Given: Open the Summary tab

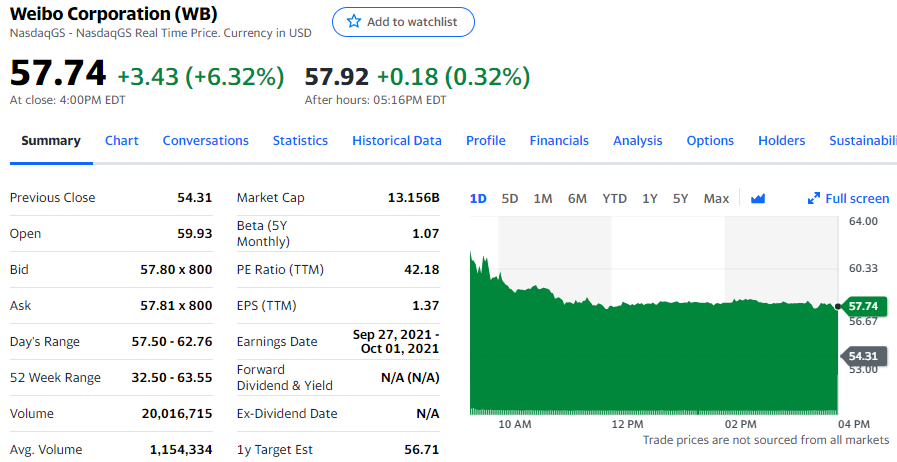Looking at the screenshot, I should (x=51, y=141).
